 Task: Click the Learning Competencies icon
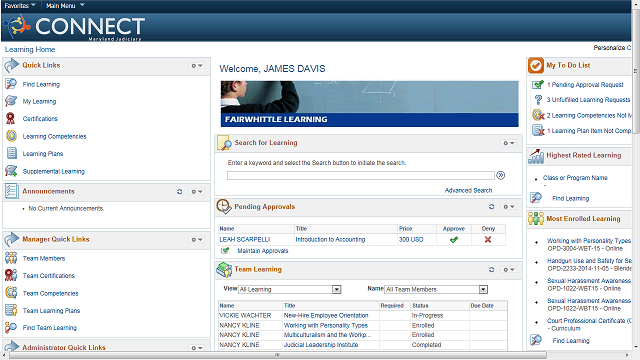11,136
